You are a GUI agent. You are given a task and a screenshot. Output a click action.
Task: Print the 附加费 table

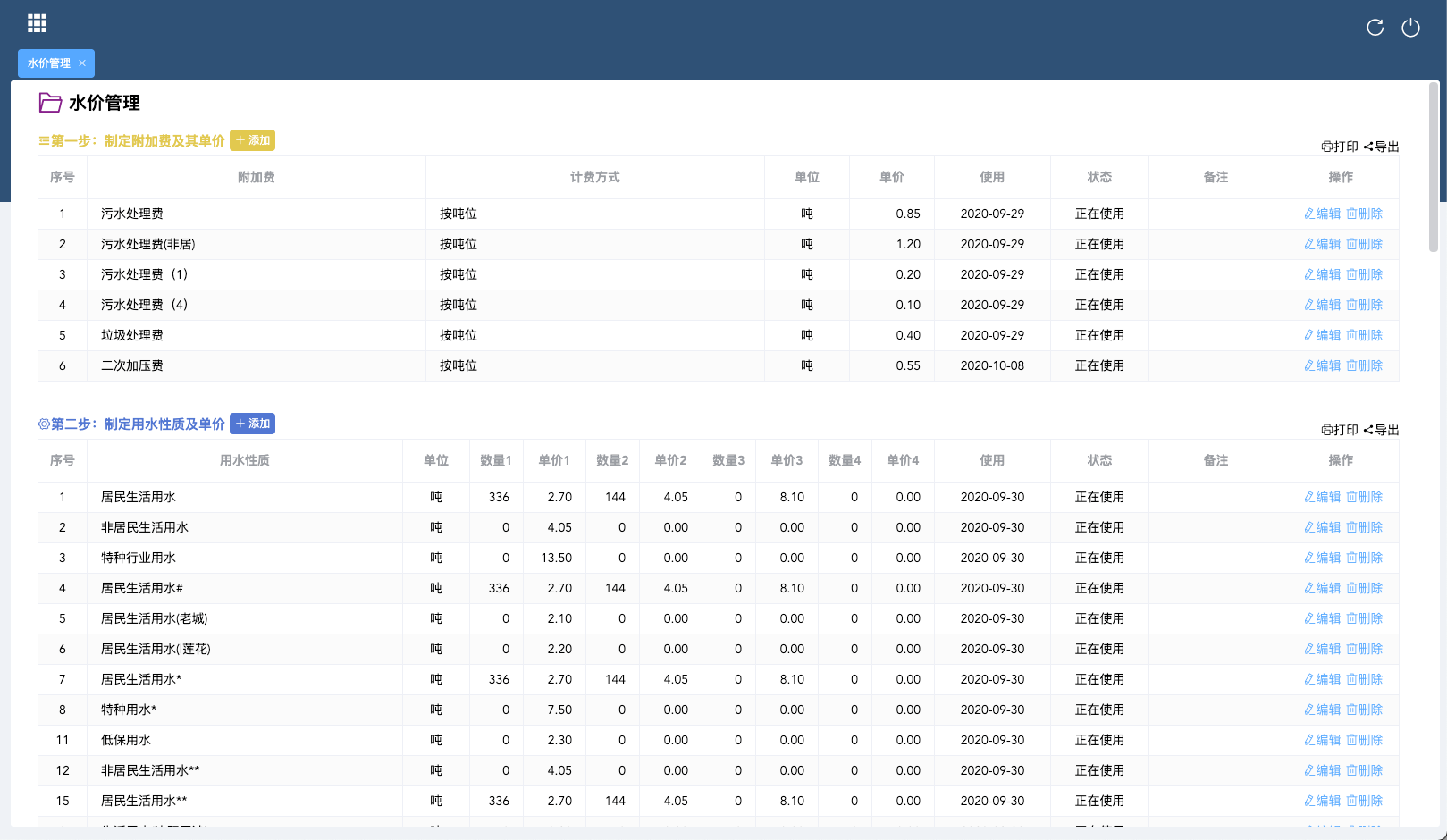pyautogui.click(x=1340, y=147)
